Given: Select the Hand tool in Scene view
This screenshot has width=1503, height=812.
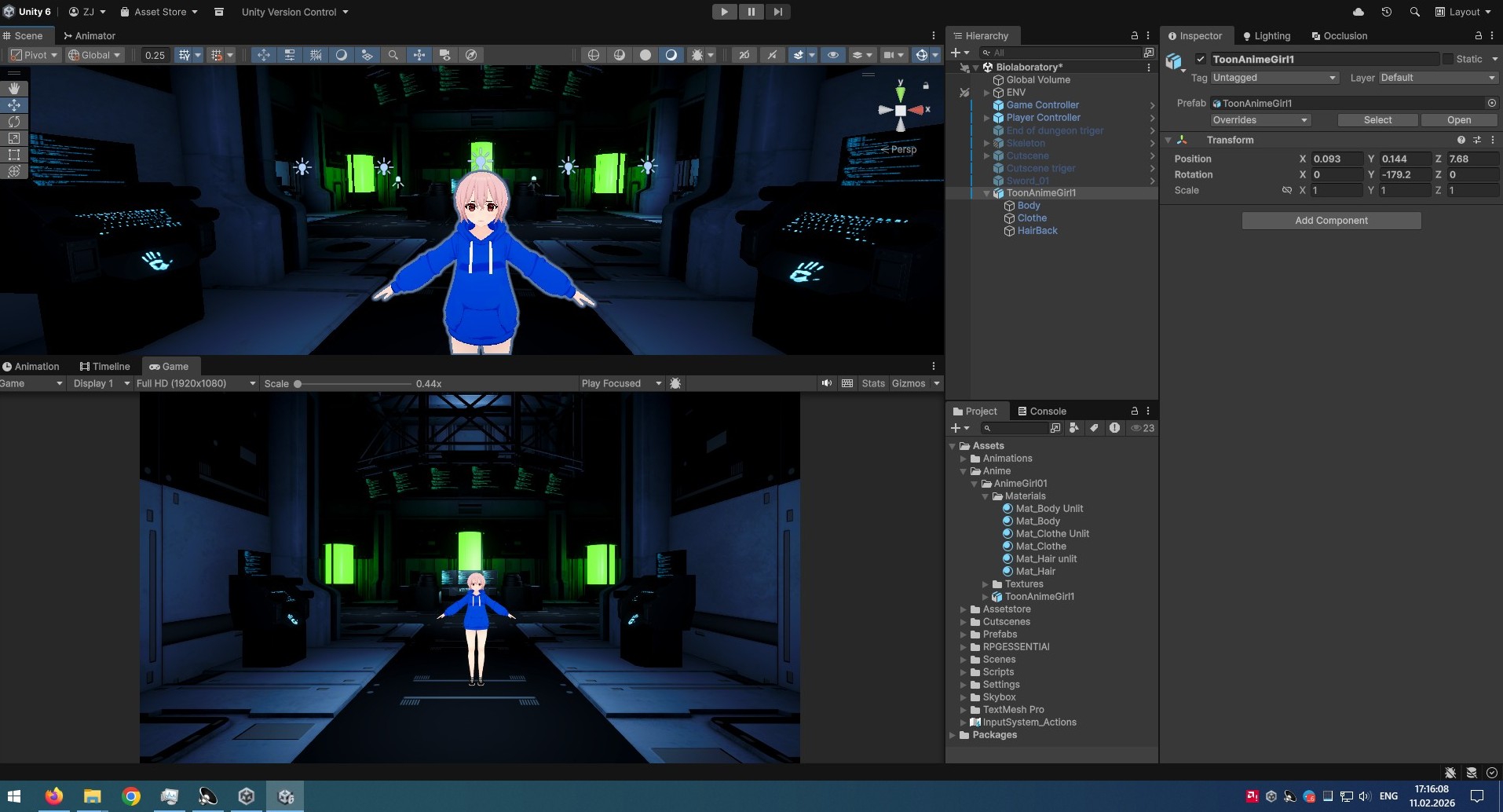Looking at the screenshot, I should [x=14, y=89].
